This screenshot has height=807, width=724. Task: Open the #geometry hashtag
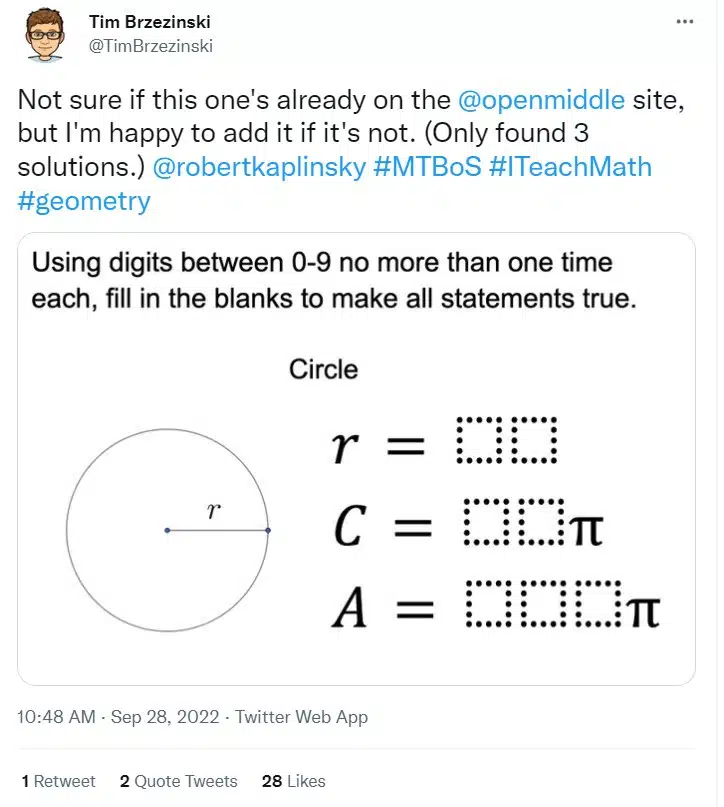click(x=84, y=201)
